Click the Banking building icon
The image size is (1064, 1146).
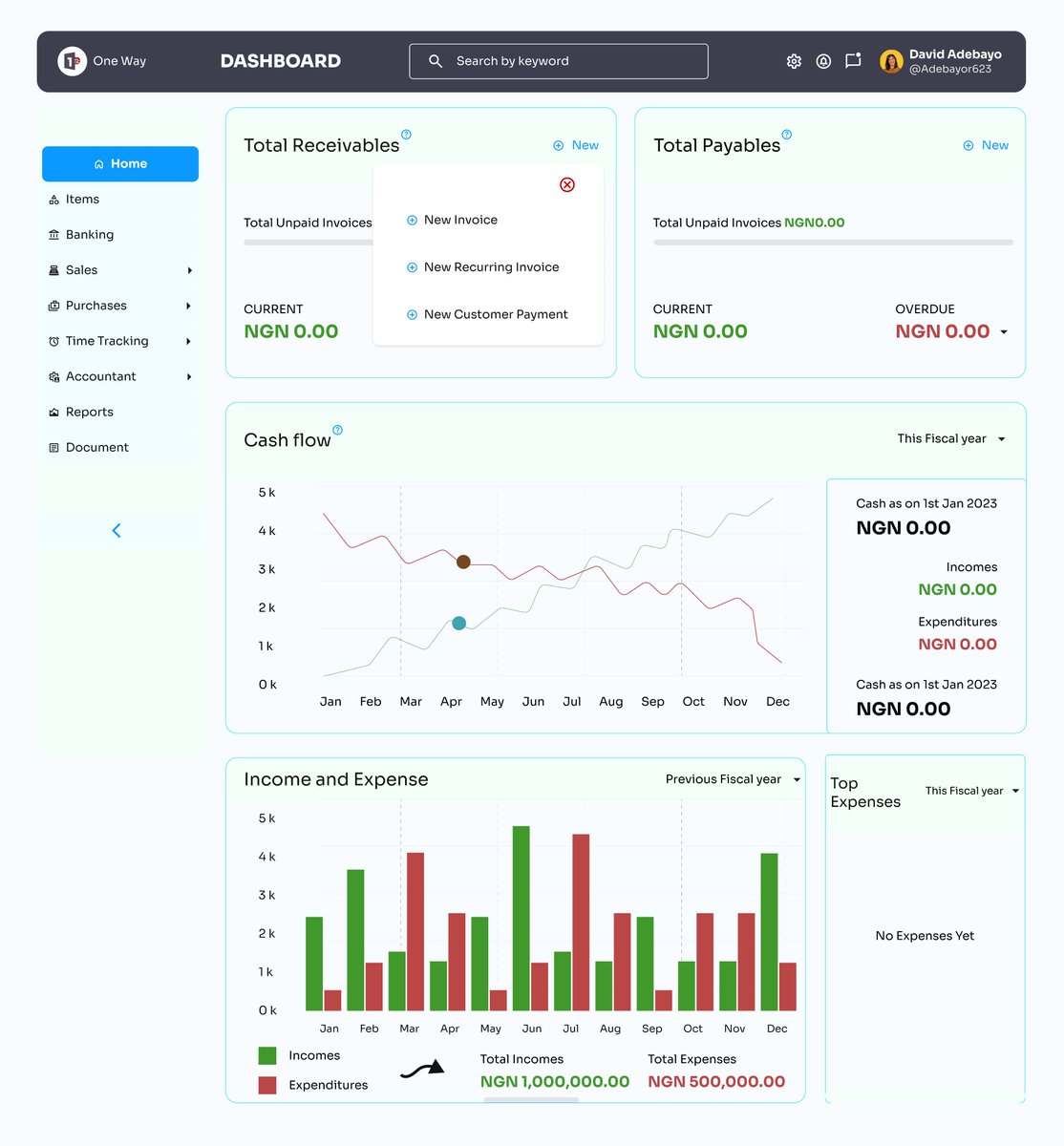coord(53,235)
